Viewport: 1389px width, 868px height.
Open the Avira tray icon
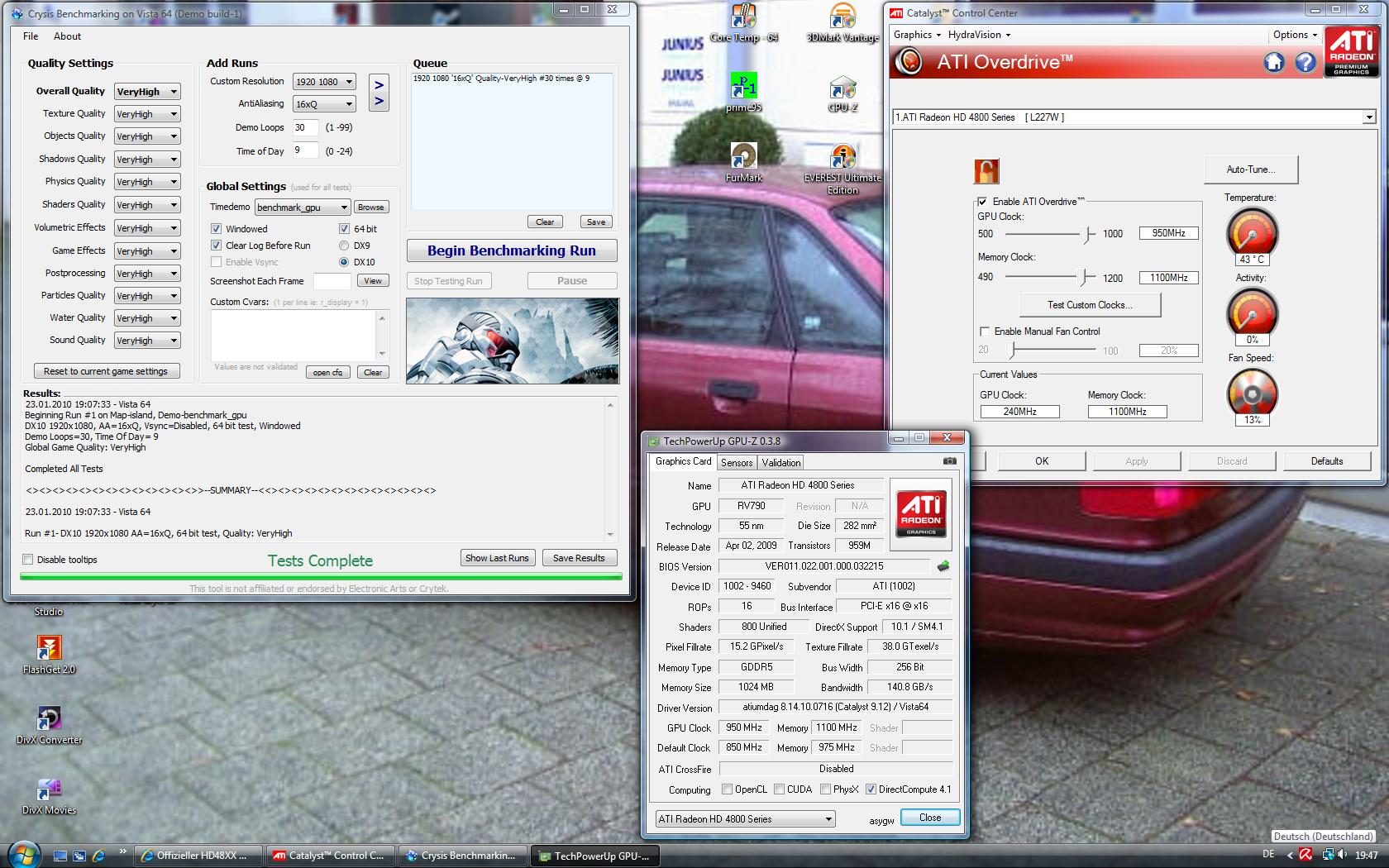(x=1305, y=856)
